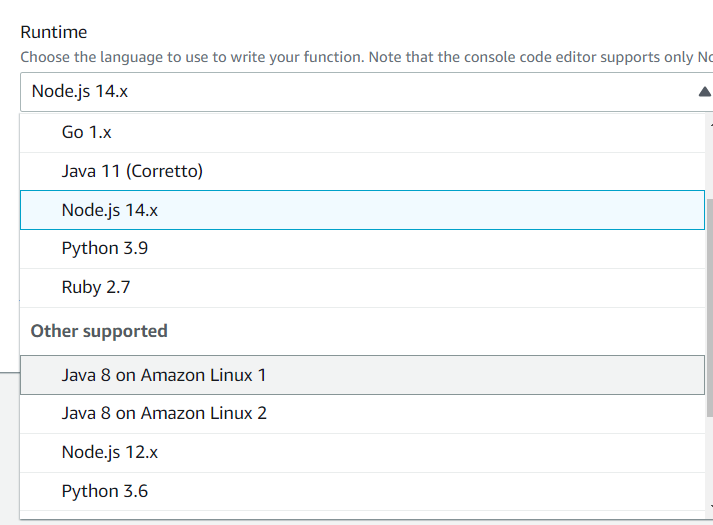Select Java 8 on Amazon Linux 1
This screenshot has height=525, width=713.
pos(164,375)
